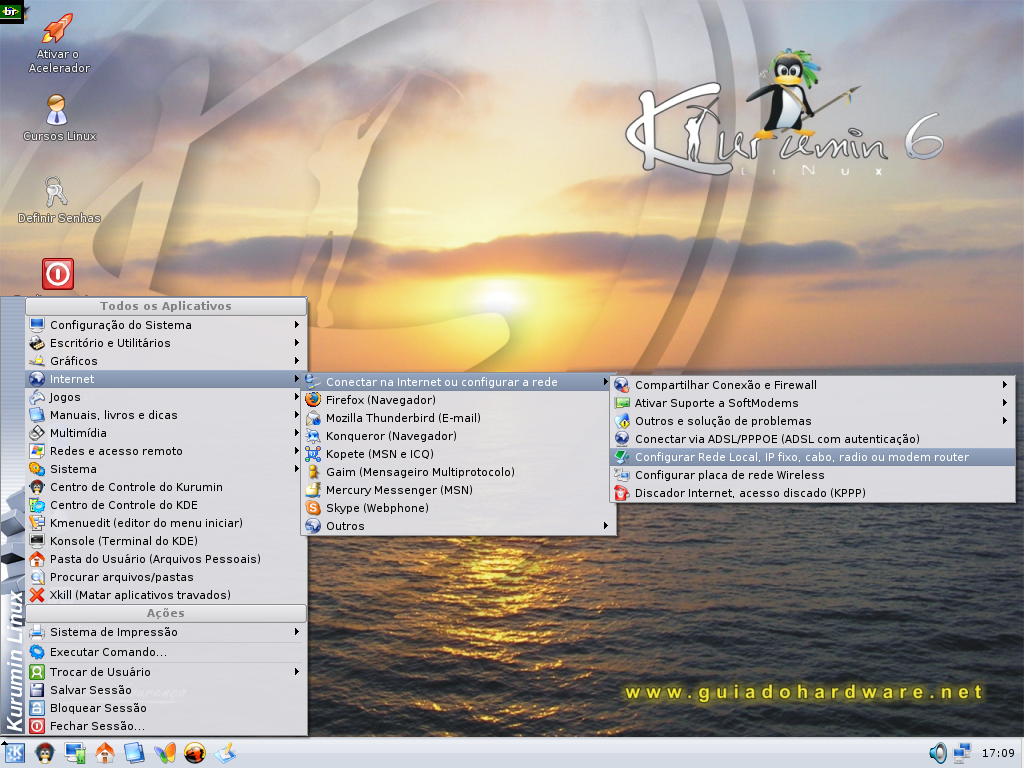This screenshot has width=1024, height=768.
Task: Open 'Ativar Suporte a SoftModems' submenu
Action: point(812,403)
